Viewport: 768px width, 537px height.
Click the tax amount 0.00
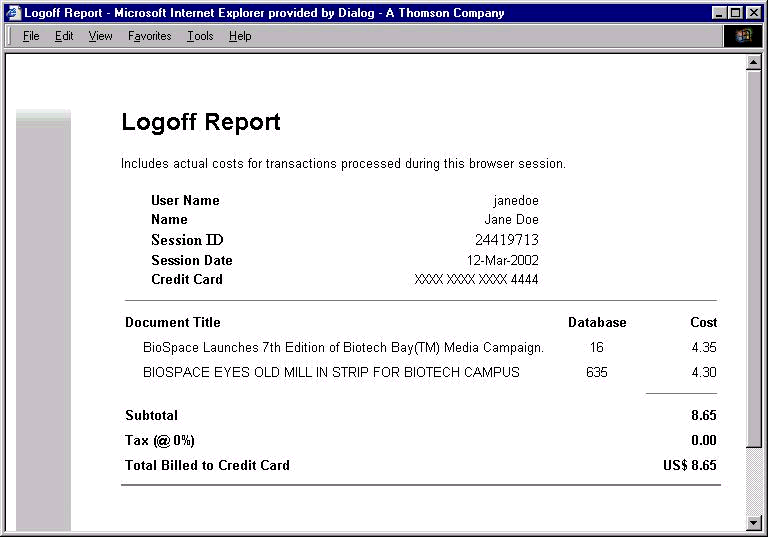coord(704,440)
